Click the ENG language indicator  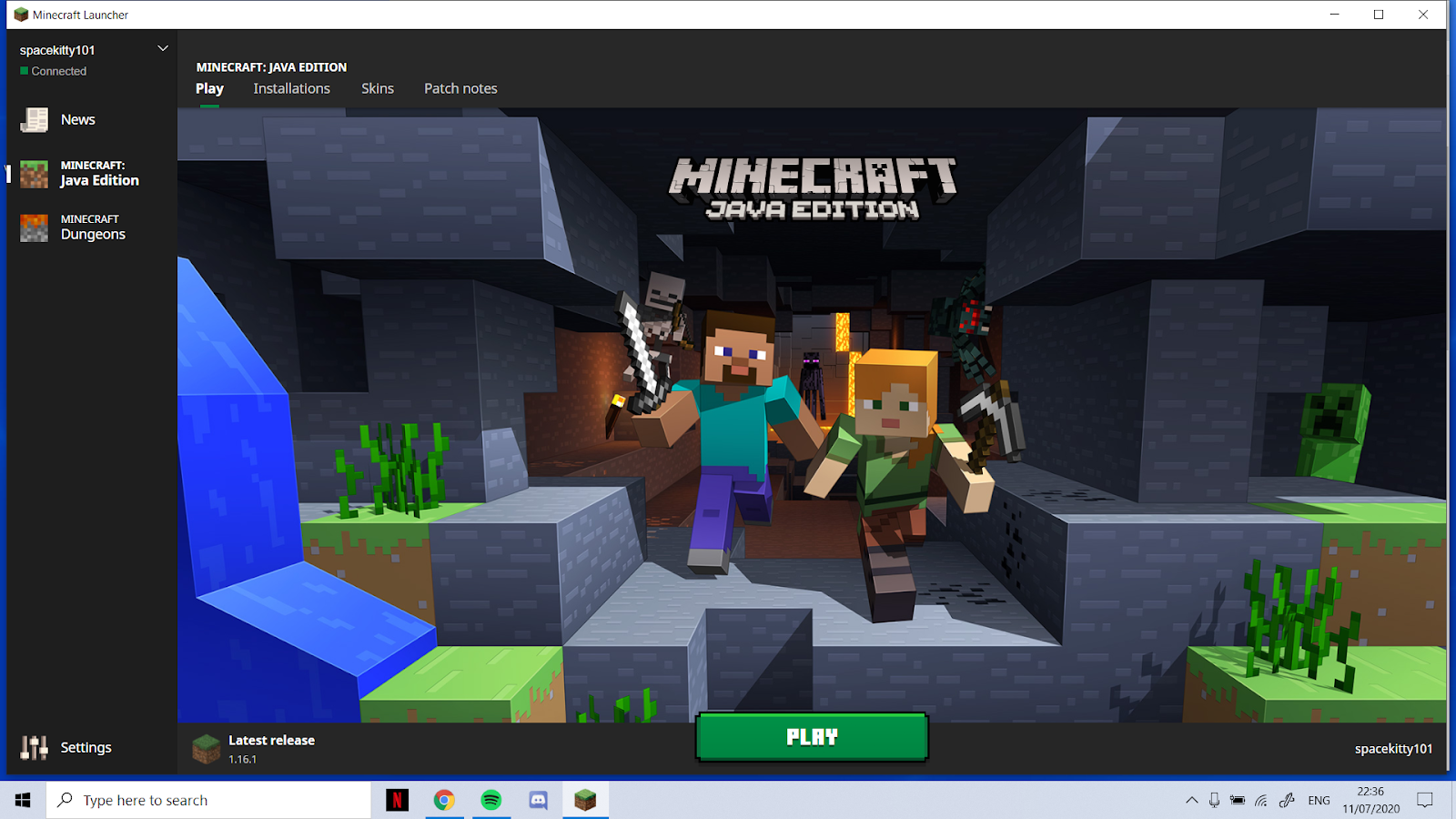[1319, 800]
